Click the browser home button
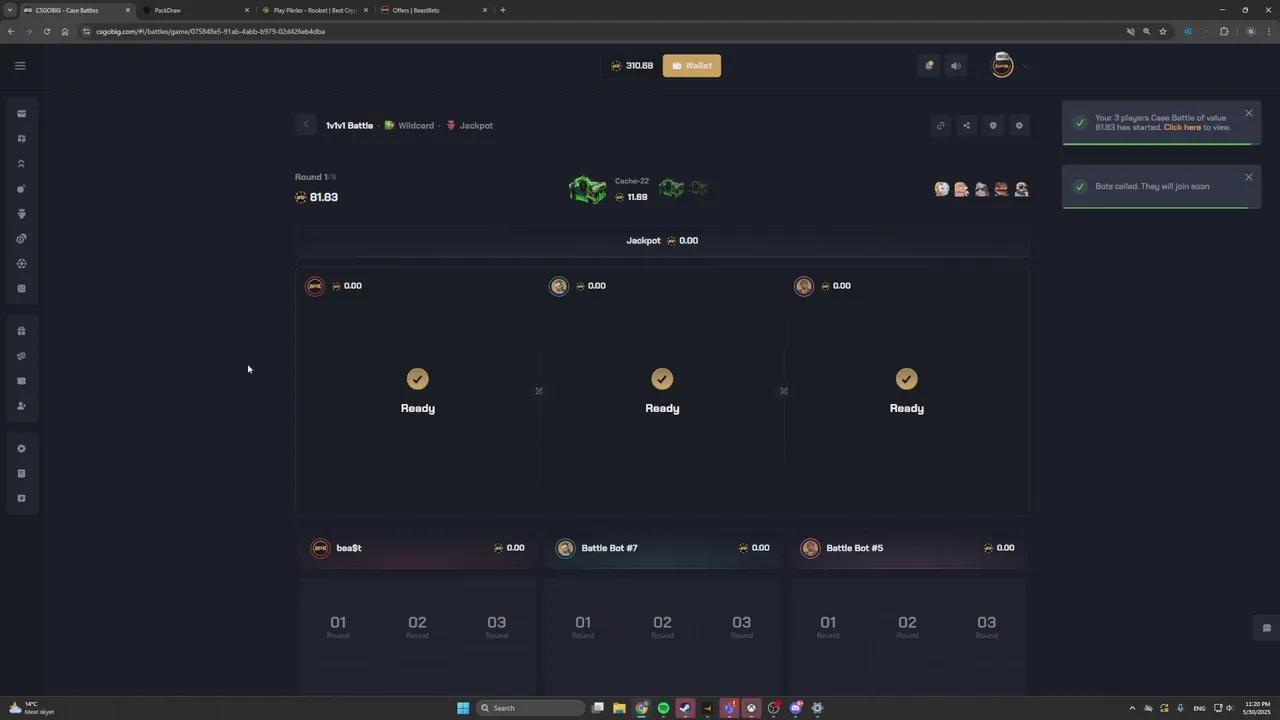1280x720 pixels. point(65,31)
